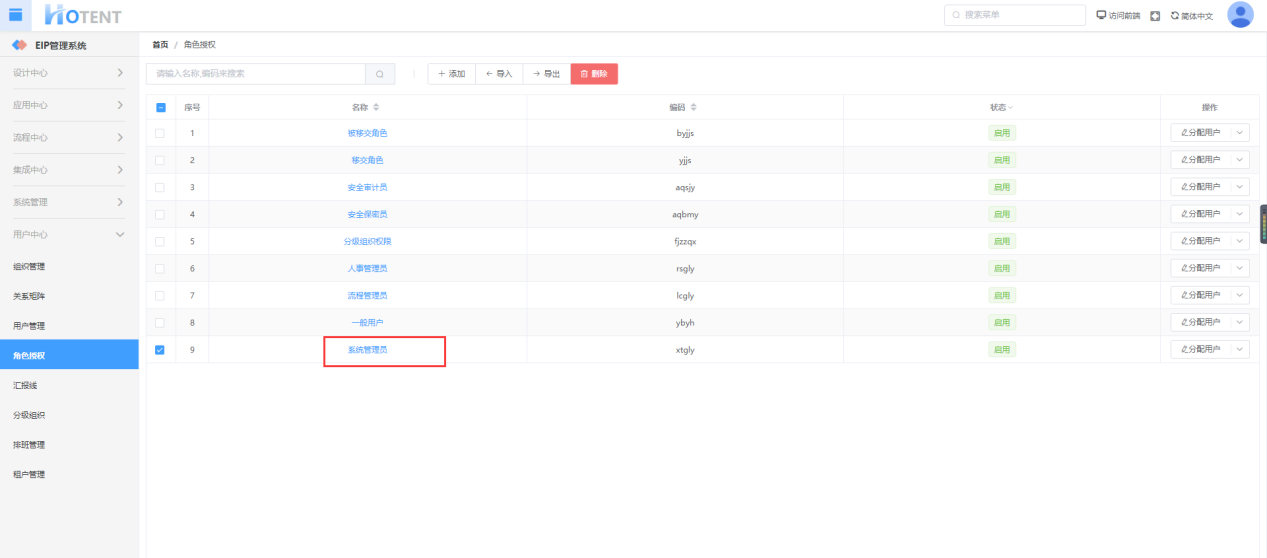Viewport: 1267px width, 558px height.
Task: Click 分配用户 for 移交角色 row
Action: (x=1201, y=160)
